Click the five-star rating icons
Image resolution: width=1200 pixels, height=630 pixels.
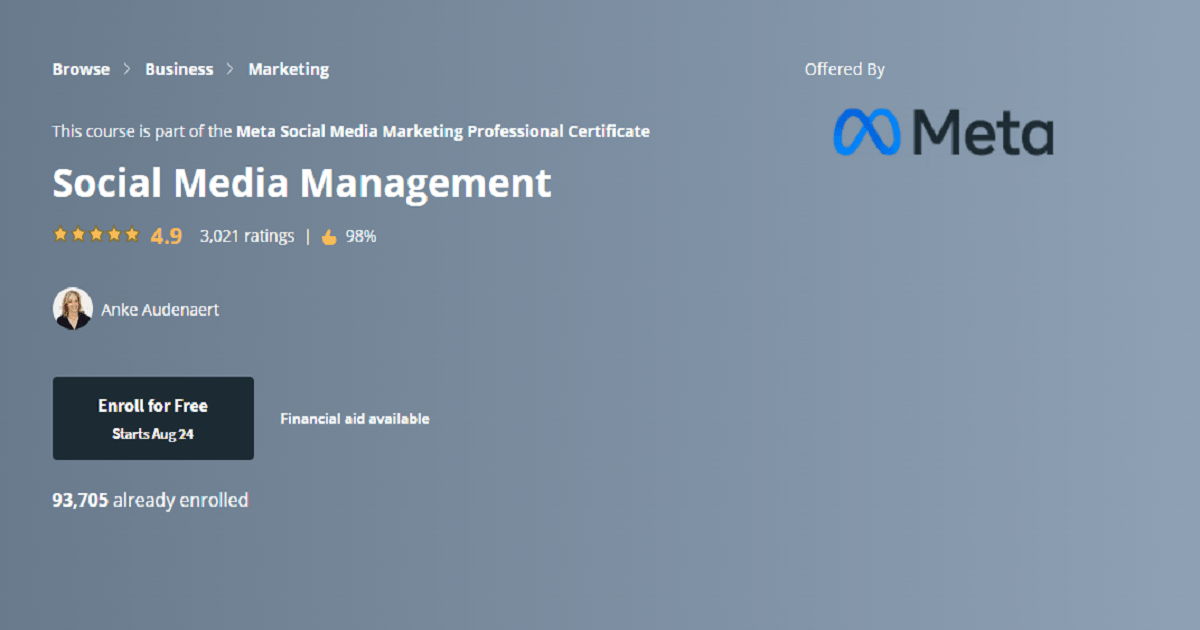point(96,235)
